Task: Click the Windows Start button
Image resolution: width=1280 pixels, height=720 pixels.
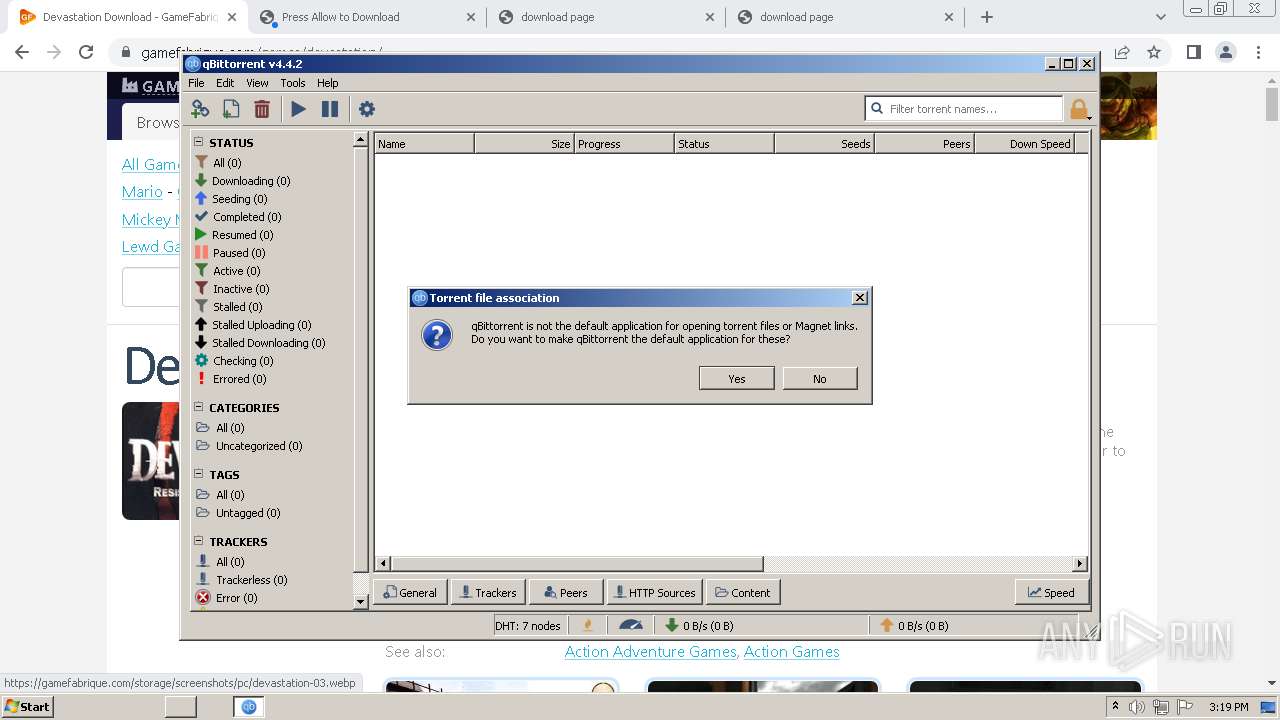Action: [x=27, y=706]
